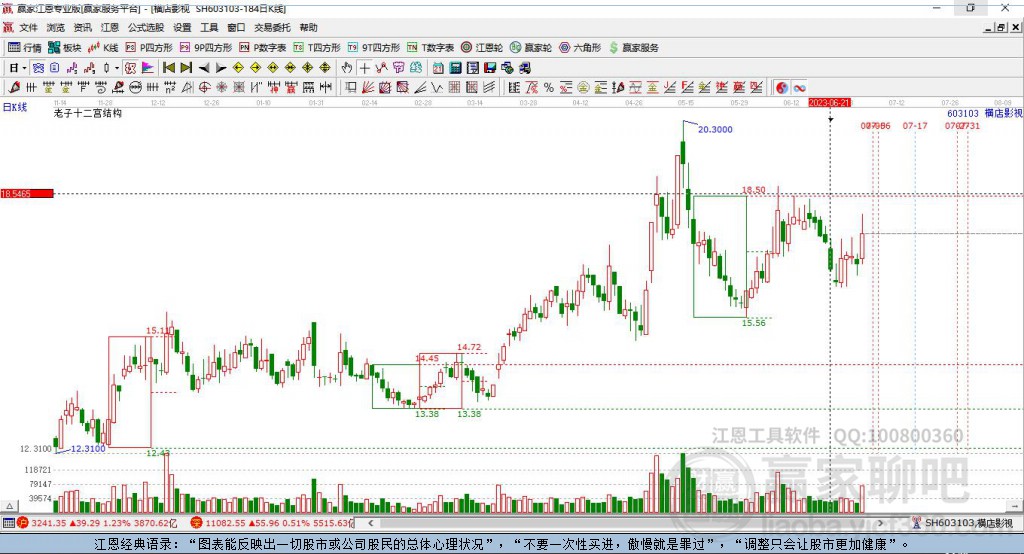Click stock code 603103 label
1024x554 pixels.
(x=963, y=113)
